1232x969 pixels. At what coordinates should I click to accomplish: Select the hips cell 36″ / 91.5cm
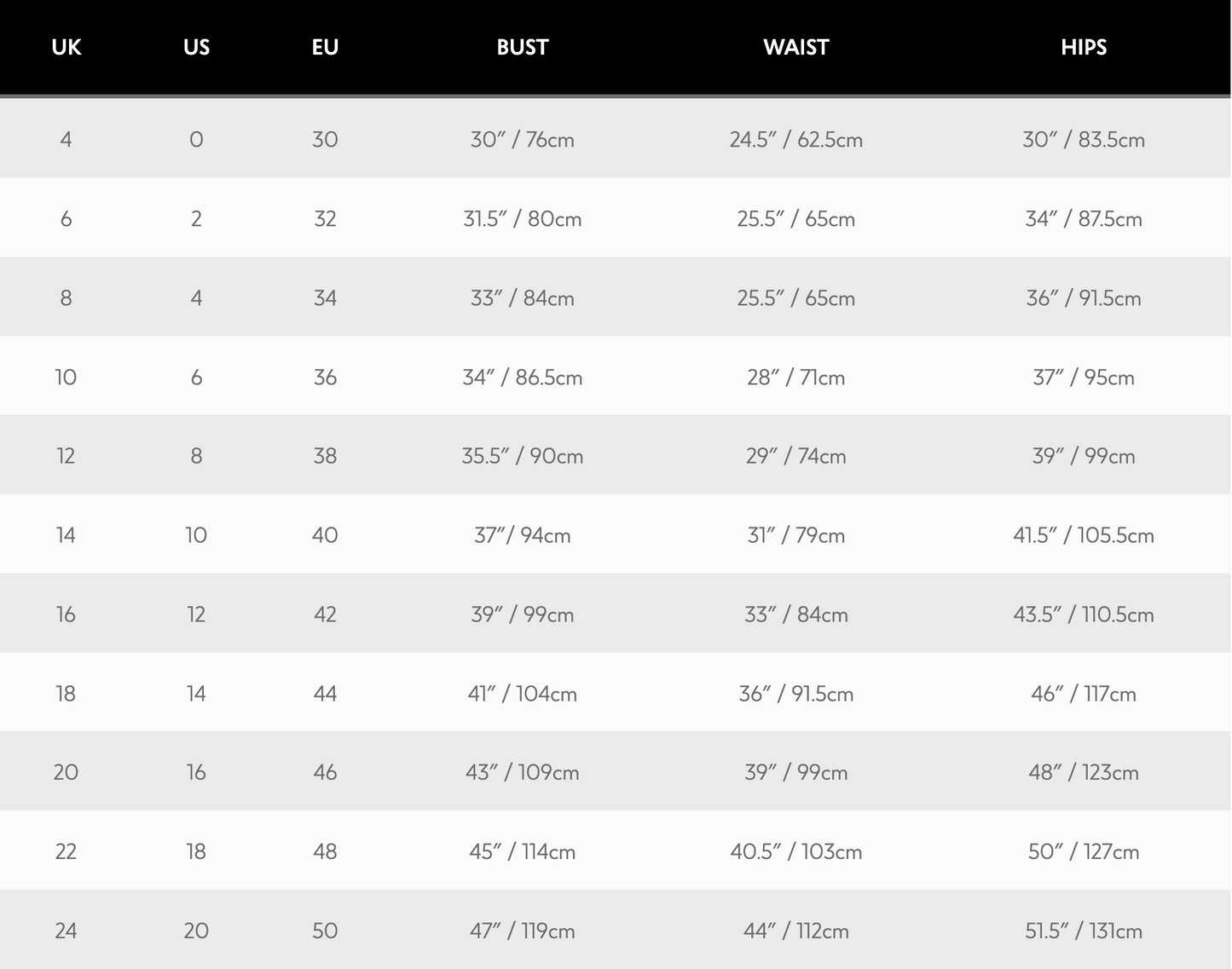pos(1083,298)
